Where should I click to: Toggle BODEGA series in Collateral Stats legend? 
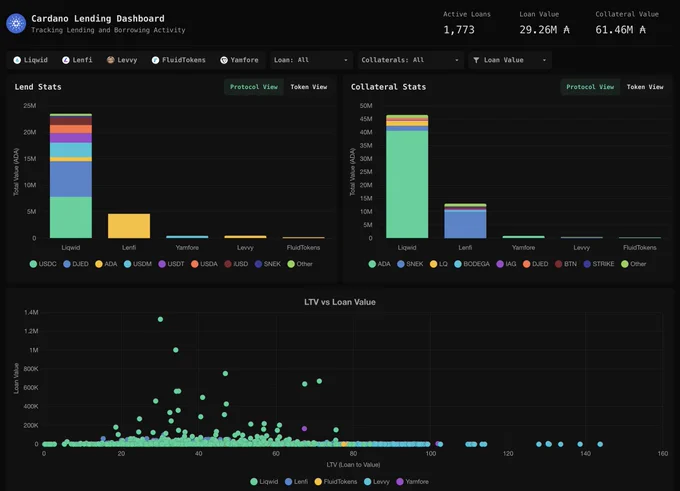472,264
